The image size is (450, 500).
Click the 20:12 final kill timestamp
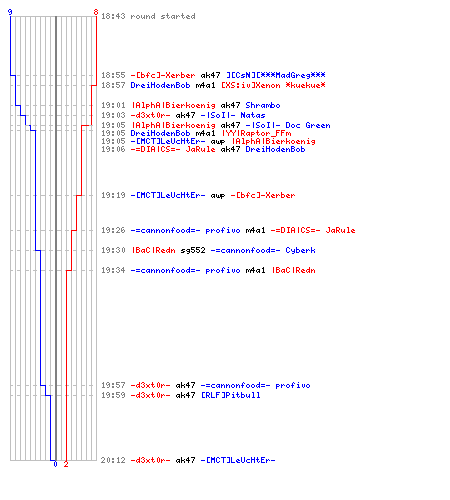(113, 460)
